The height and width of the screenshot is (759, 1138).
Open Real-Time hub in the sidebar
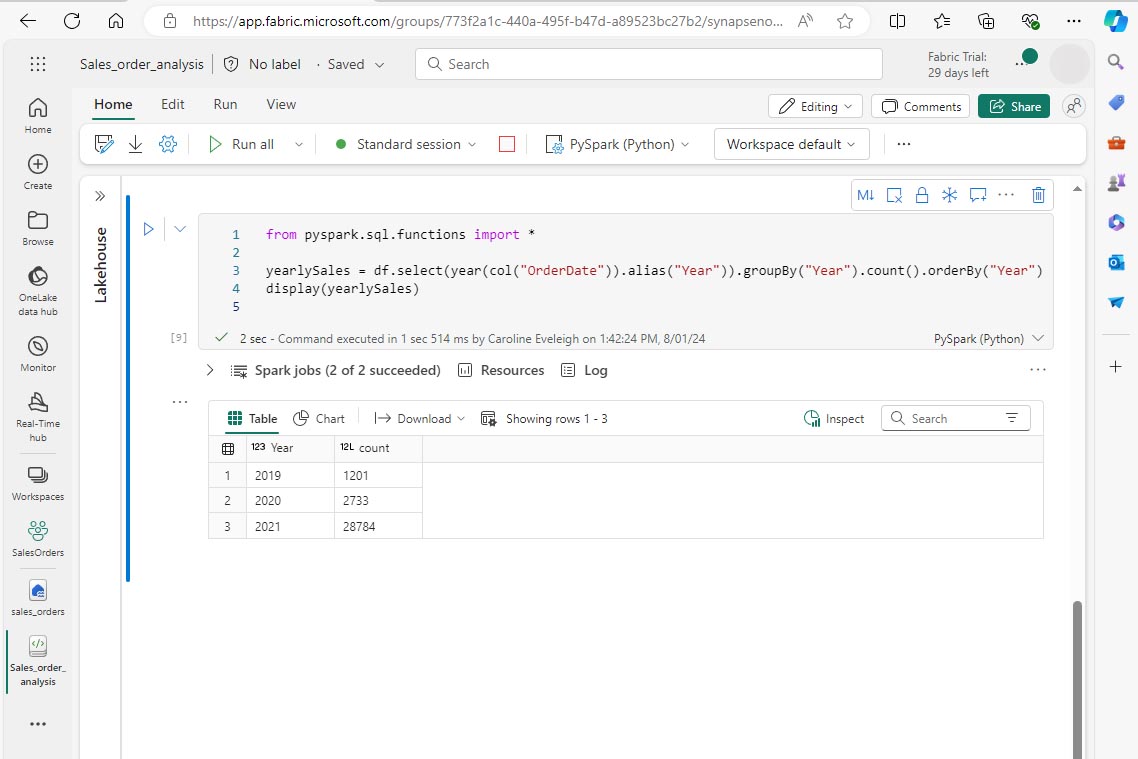click(38, 417)
